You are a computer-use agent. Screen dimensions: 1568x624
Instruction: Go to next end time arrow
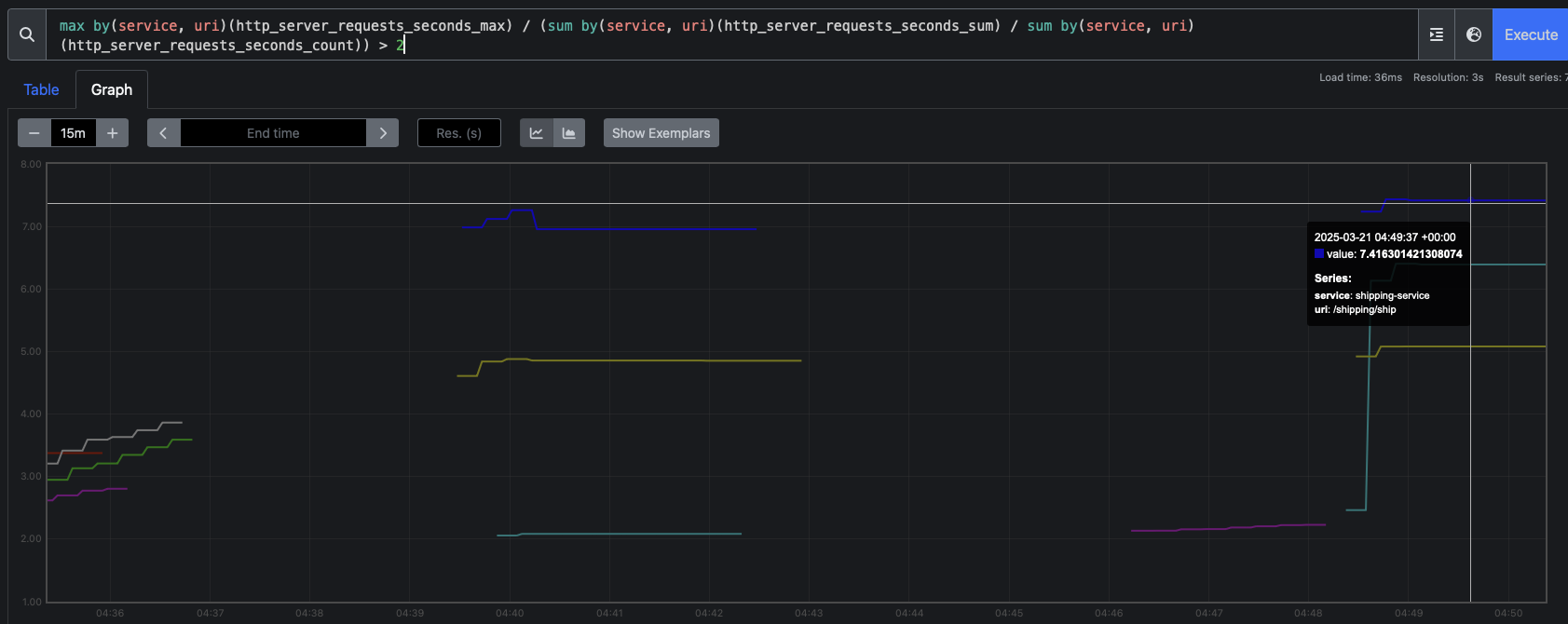(383, 133)
